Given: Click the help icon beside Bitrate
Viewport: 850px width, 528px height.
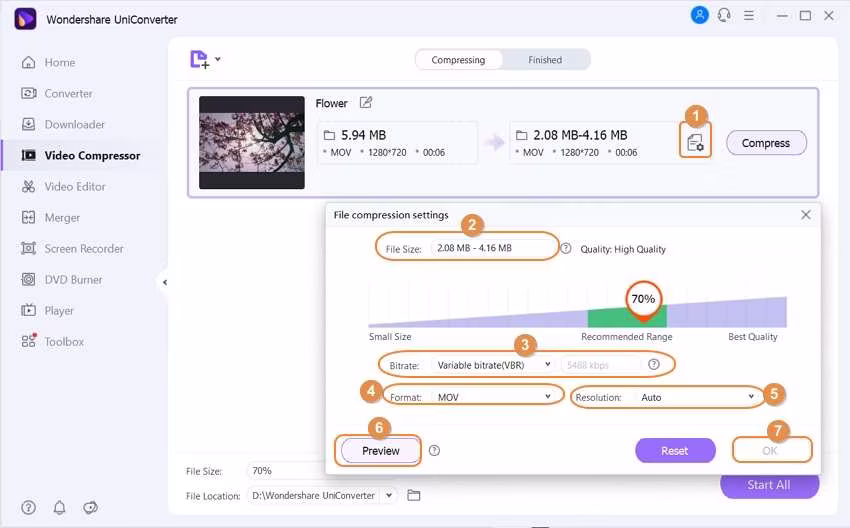Looking at the screenshot, I should point(654,364).
